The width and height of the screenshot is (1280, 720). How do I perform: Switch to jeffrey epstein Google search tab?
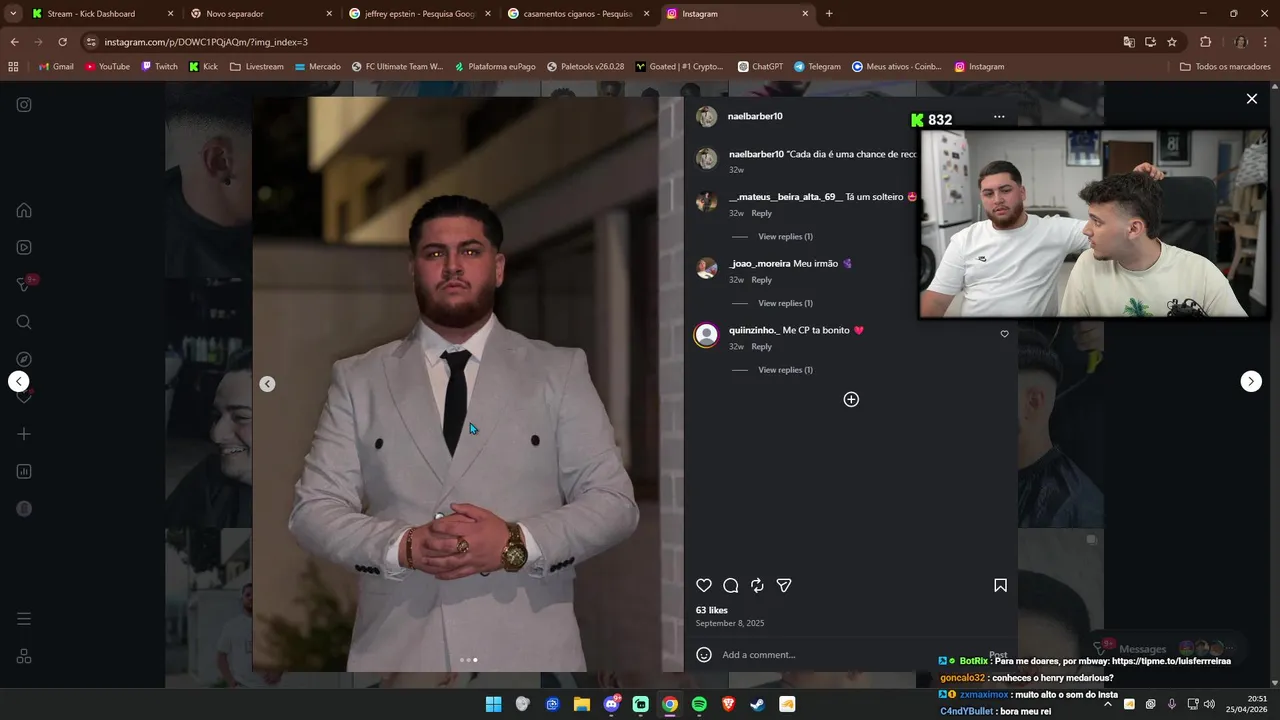click(x=420, y=14)
